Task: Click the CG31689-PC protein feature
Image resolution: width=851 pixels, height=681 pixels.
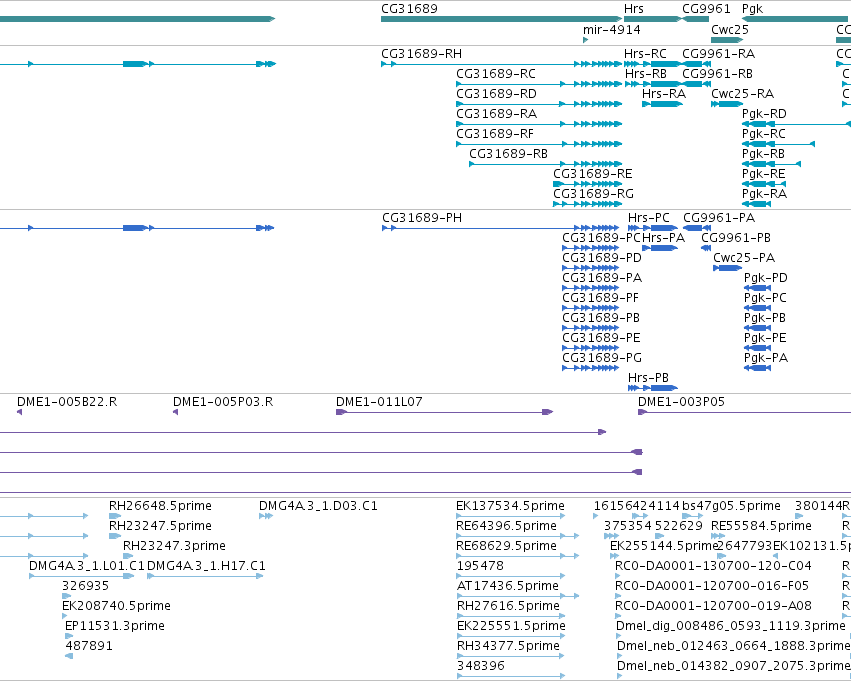Action: click(590, 248)
